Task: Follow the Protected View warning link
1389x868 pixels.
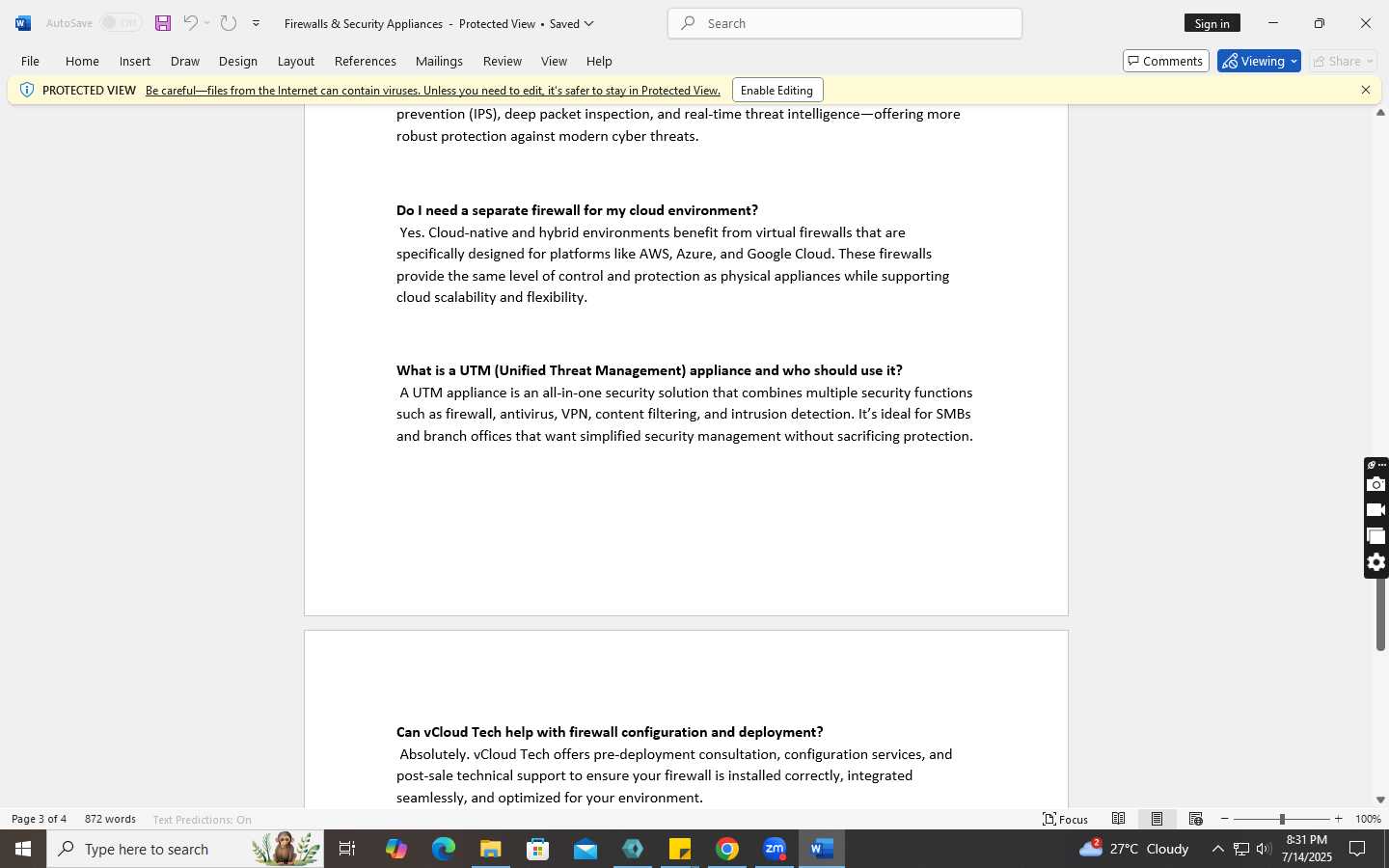Action: point(433,90)
